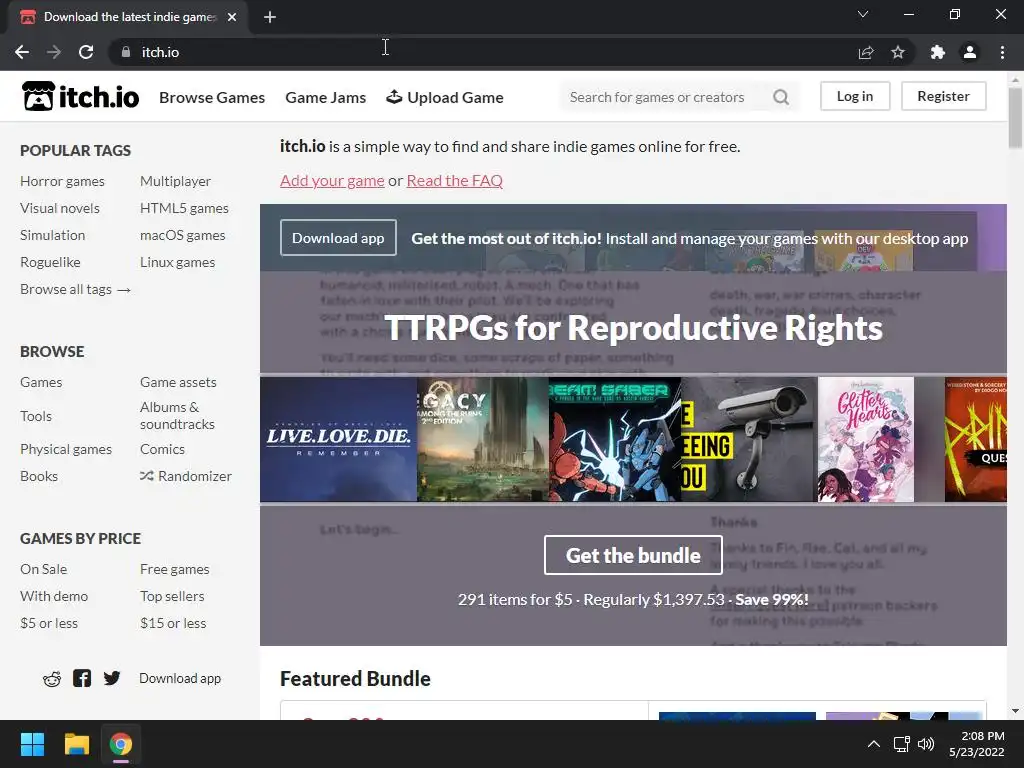Open the volume tray icon

coord(925,744)
